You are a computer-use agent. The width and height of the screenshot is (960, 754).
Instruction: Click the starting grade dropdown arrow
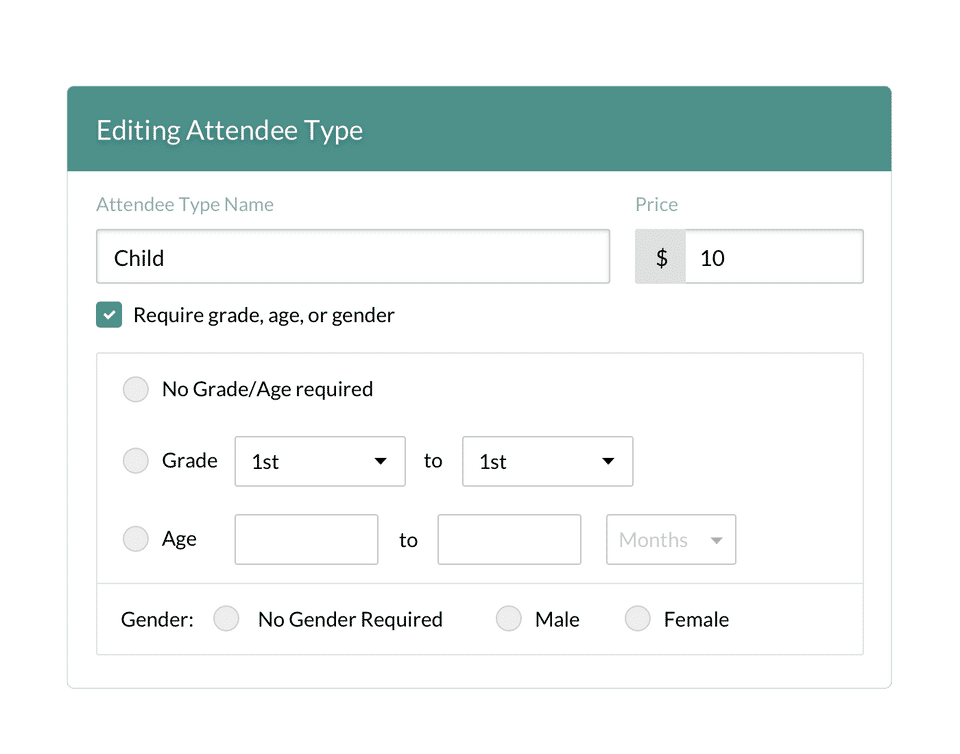(x=380, y=461)
